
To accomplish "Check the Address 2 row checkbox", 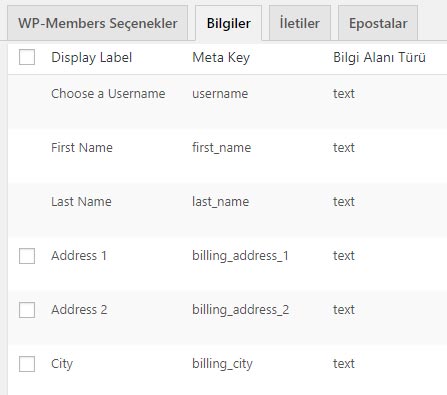I will (27, 310).
